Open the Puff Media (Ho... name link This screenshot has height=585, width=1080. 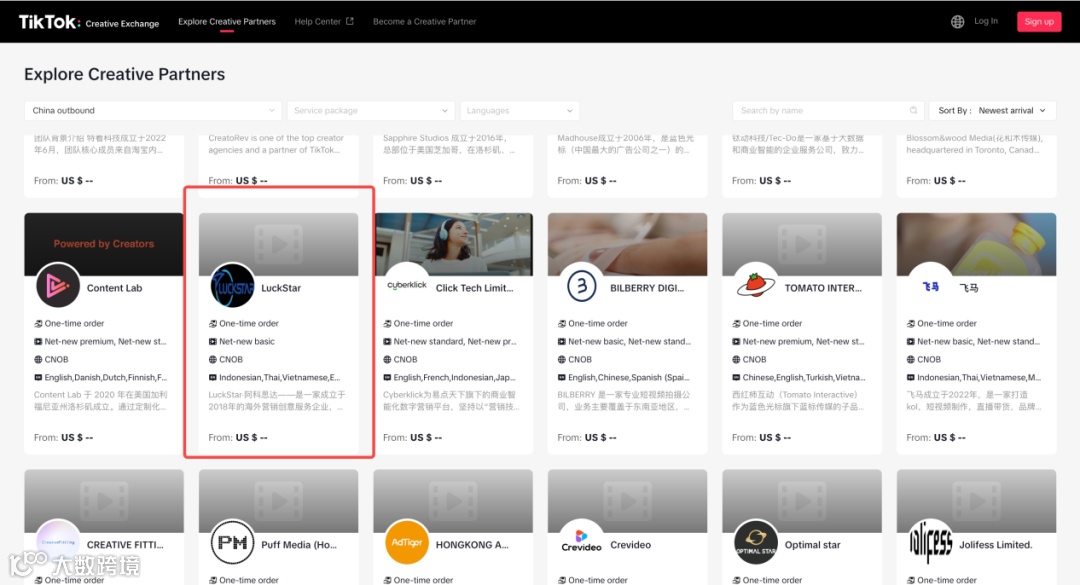(299, 544)
